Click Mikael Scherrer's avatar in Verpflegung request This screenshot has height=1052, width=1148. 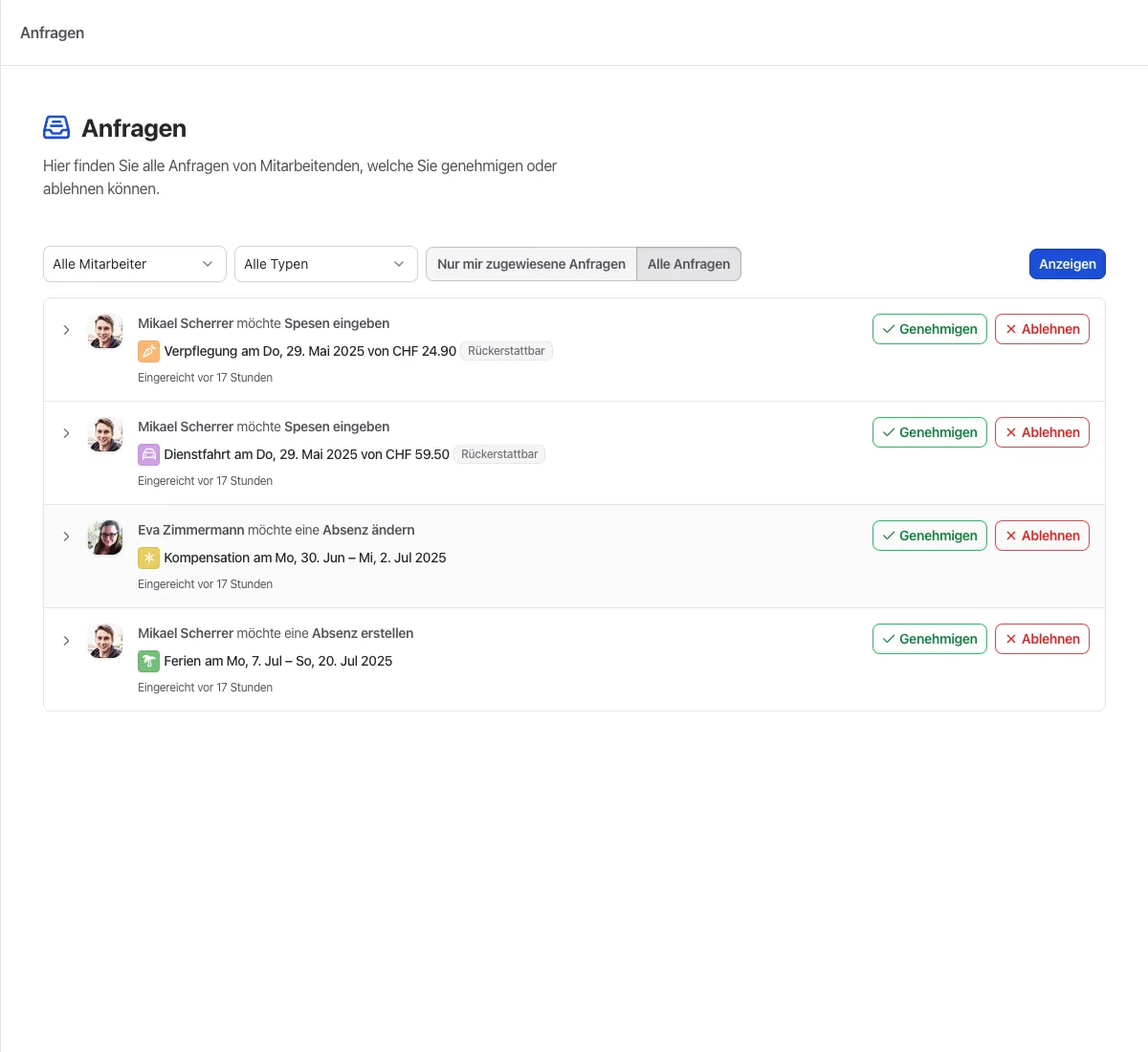(105, 331)
